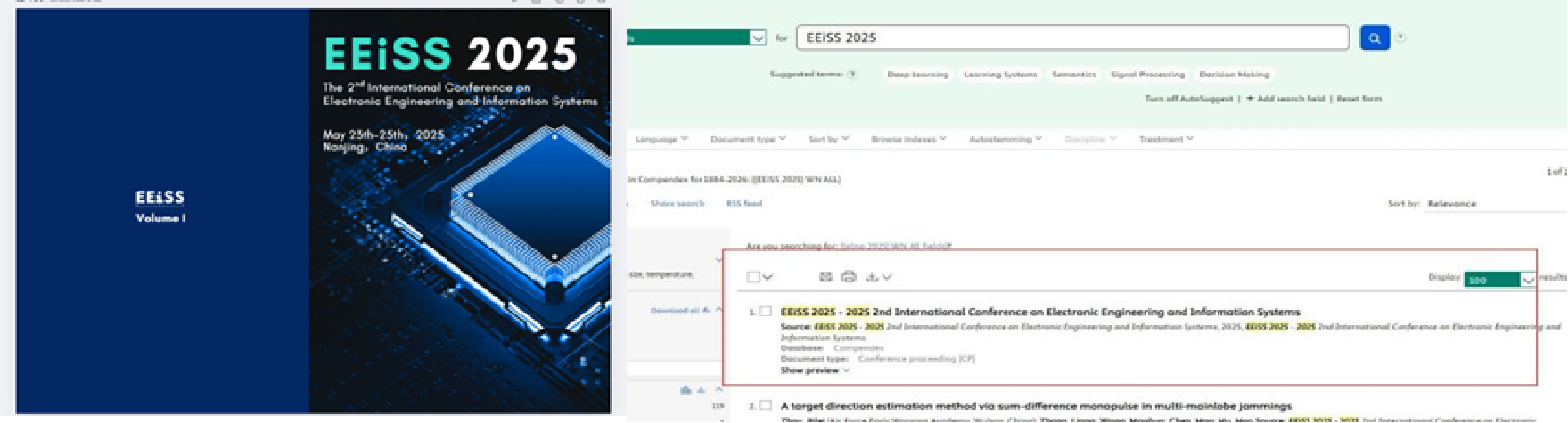Click the blue search magnifier button
This screenshot has width=1568, height=423.
point(1374,37)
